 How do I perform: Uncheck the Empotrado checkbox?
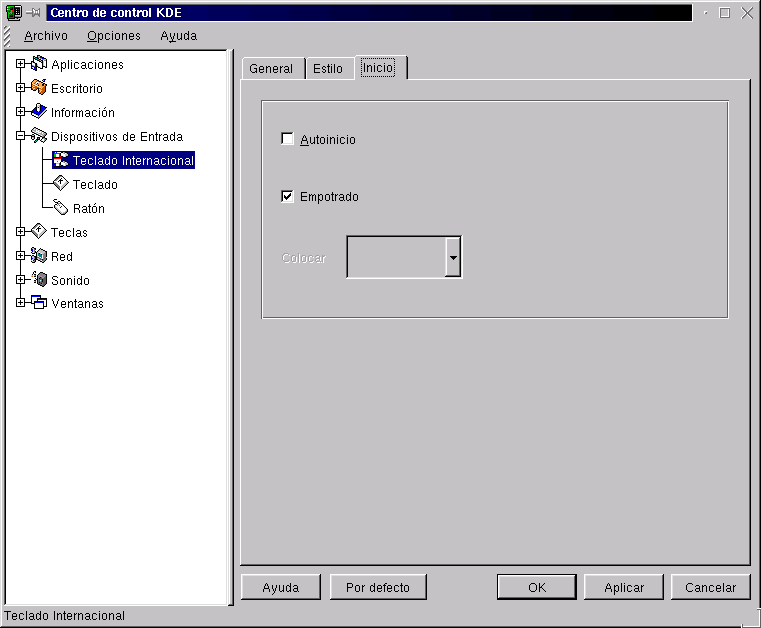pos(288,196)
